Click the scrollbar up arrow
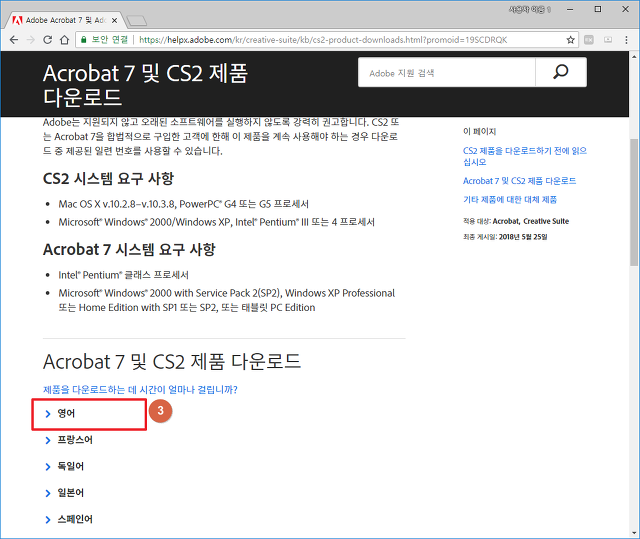The height and width of the screenshot is (539, 640). click(634, 56)
